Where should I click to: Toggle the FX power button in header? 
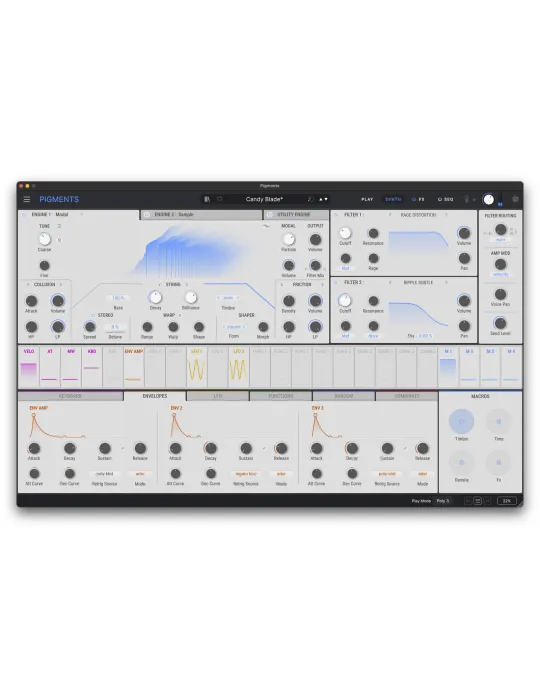[414, 200]
